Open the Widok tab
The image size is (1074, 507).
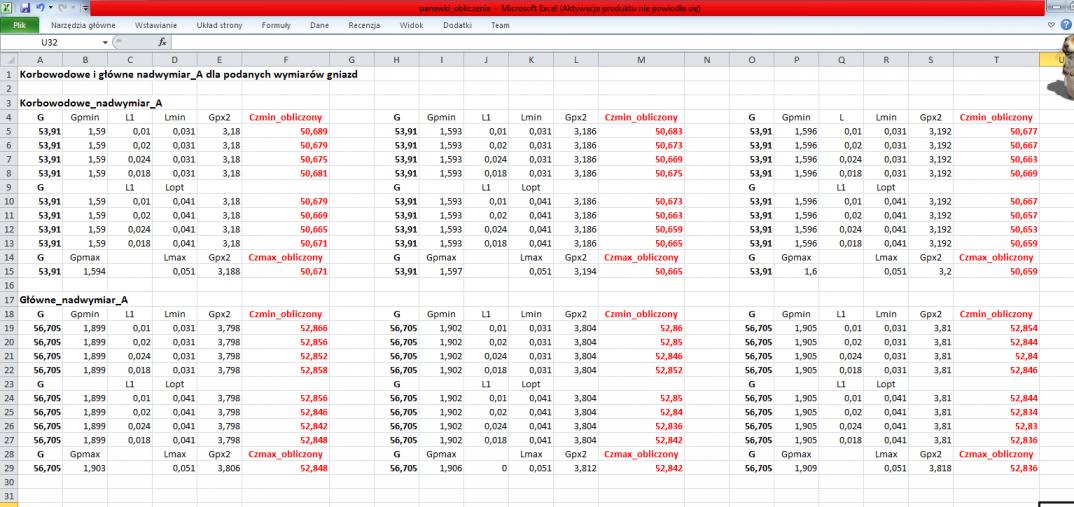[x=411, y=25]
